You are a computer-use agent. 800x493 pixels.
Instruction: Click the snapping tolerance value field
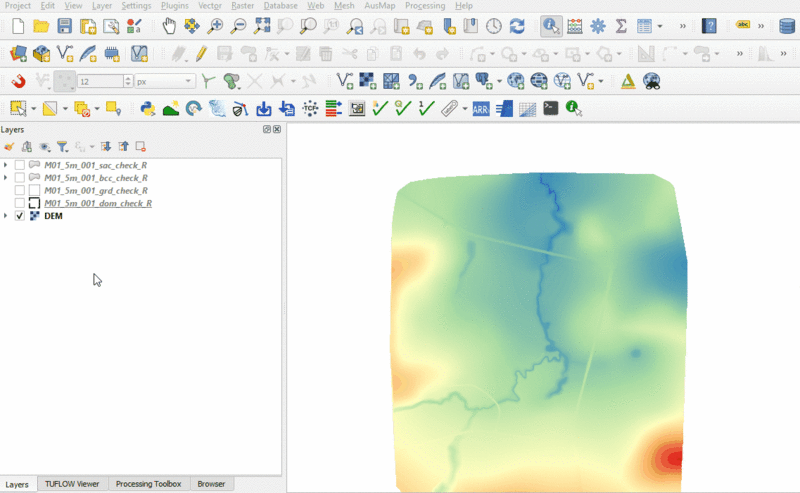coord(98,81)
